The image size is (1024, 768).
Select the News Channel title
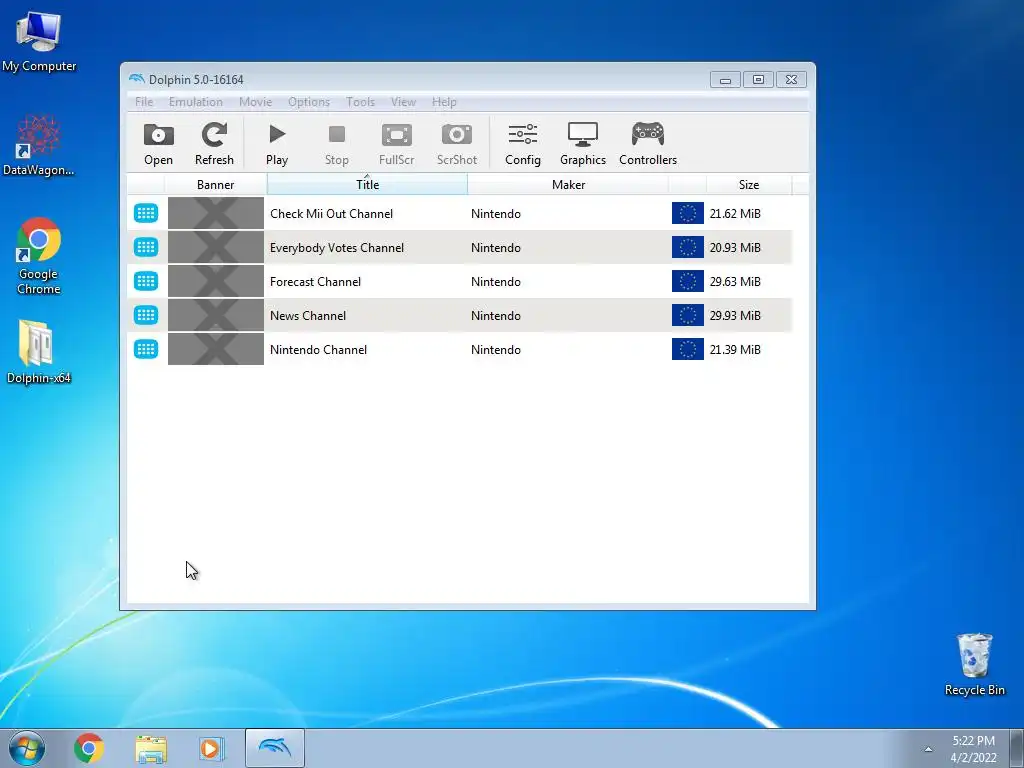coord(308,315)
